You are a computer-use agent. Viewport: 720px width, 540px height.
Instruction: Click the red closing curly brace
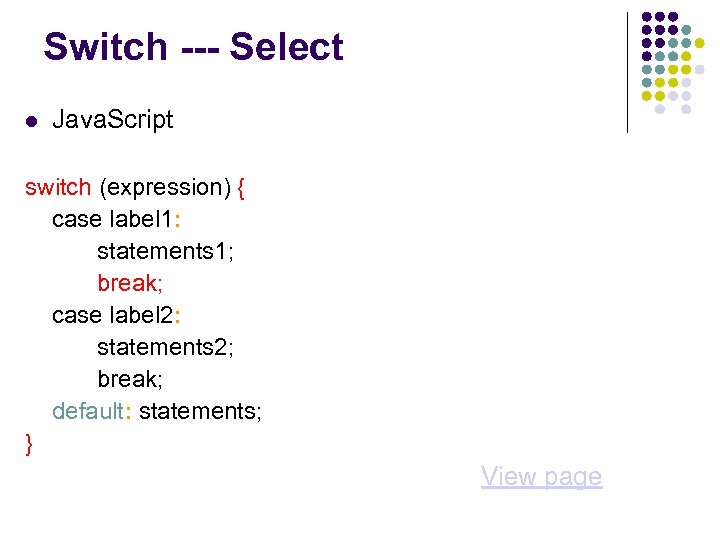click(29, 443)
